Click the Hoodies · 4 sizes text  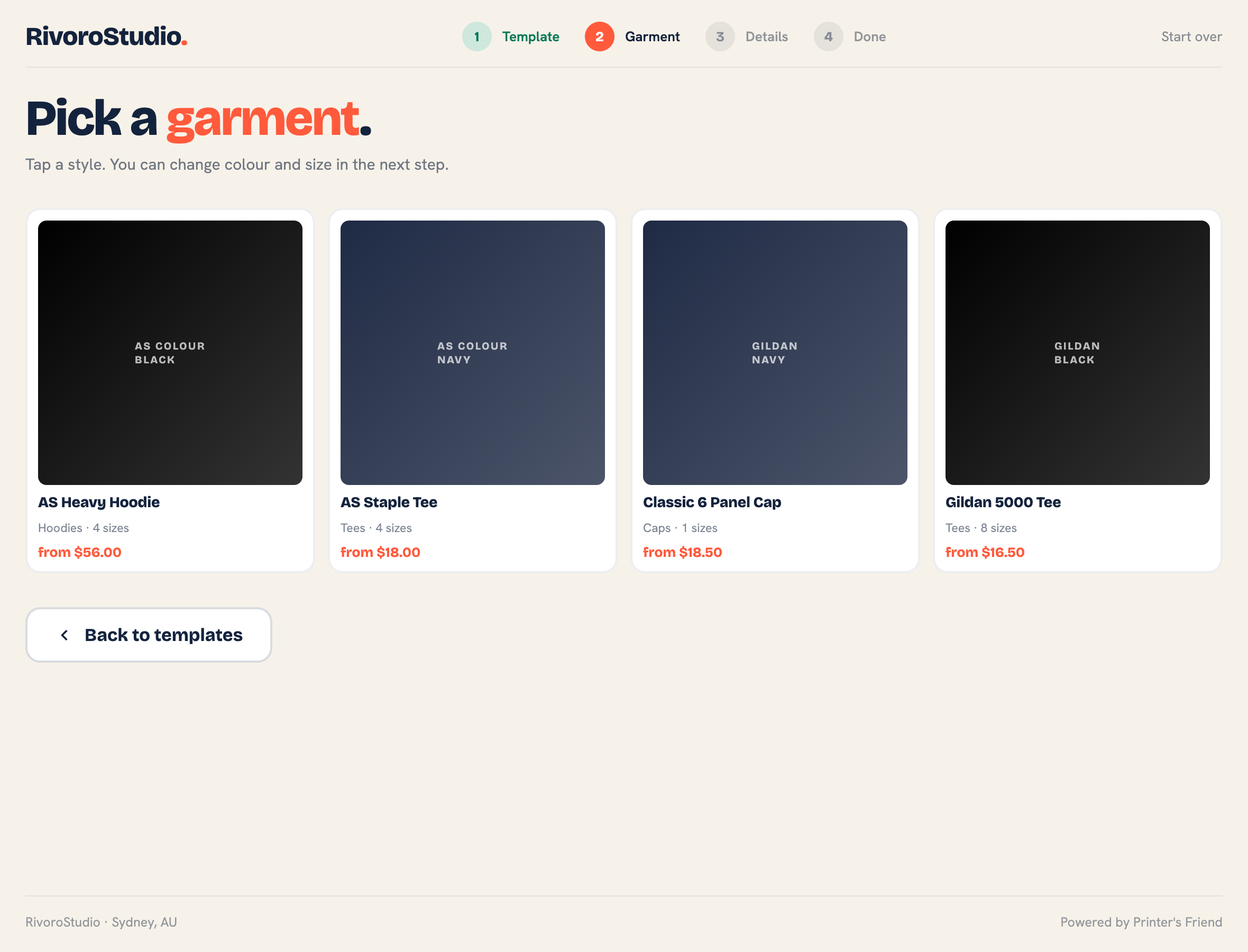click(x=83, y=528)
